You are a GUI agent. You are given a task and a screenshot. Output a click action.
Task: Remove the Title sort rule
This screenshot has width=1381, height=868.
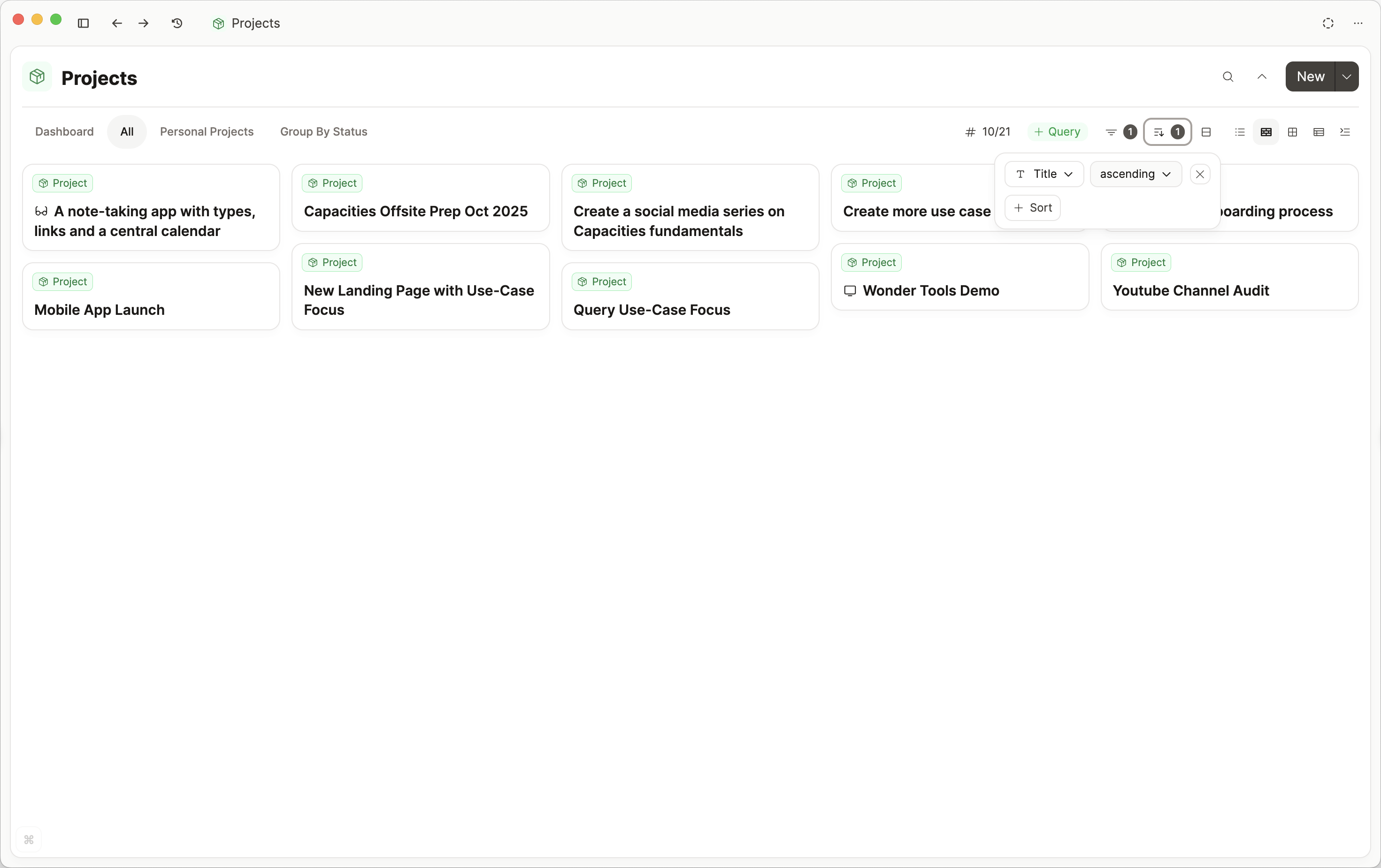click(x=1200, y=174)
